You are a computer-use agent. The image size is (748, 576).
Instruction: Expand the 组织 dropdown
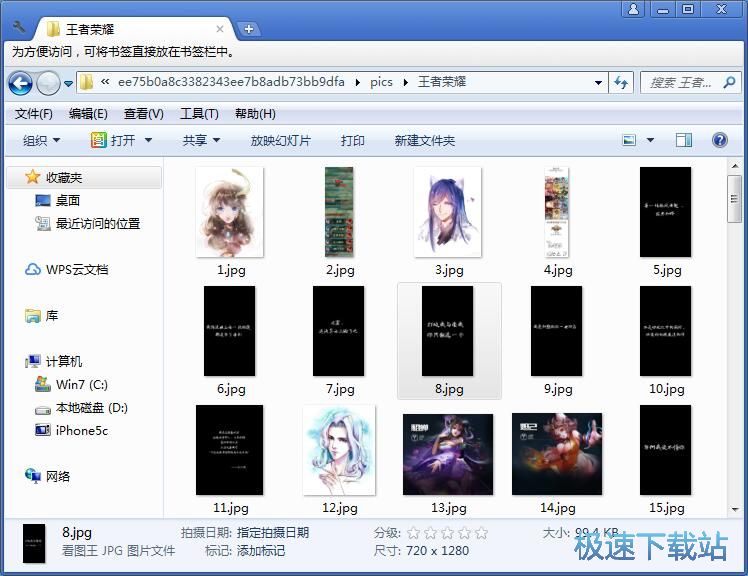point(42,140)
